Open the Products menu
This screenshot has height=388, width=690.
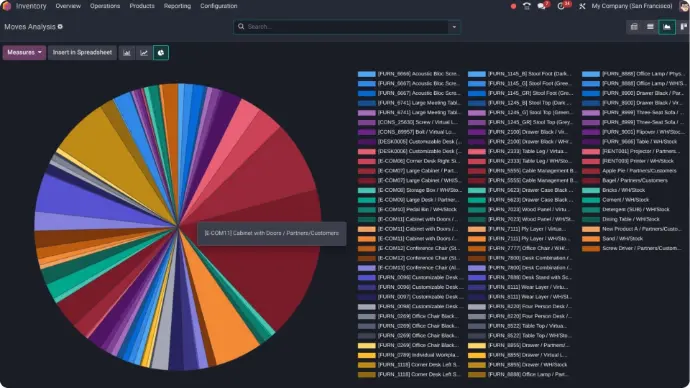pos(142,6)
